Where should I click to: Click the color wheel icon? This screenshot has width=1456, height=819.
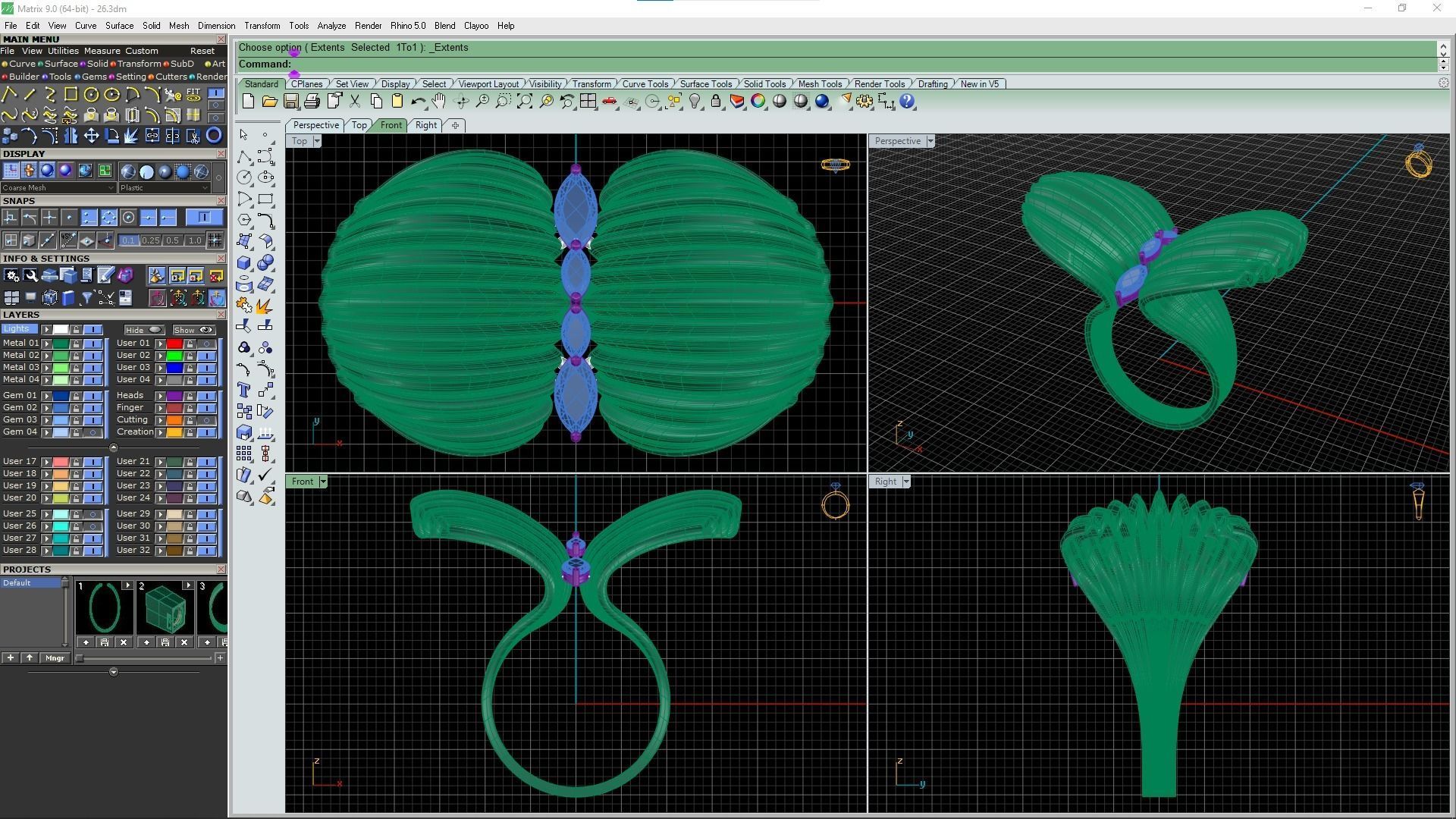758,102
